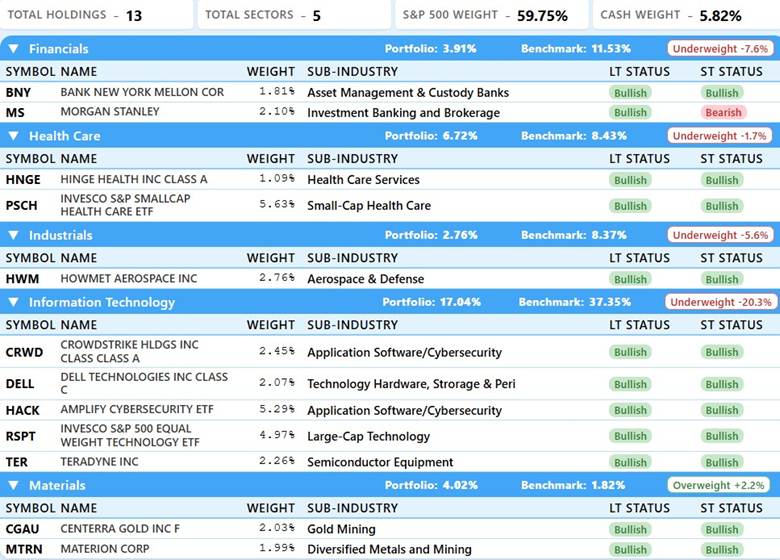Click Howmet's Bullish LT status badge
This screenshot has height=560, width=780.
[630, 279]
